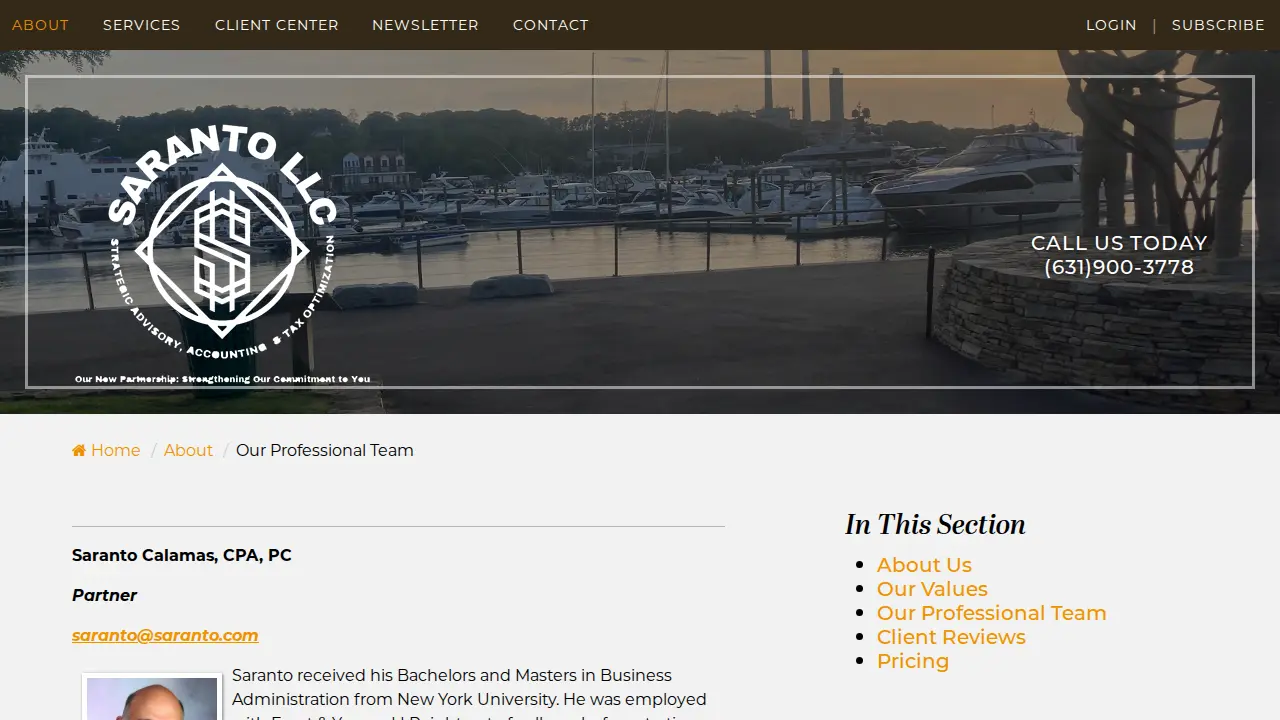Image resolution: width=1280 pixels, height=720 pixels.
Task: Open About Us in sidebar section
Action: 924,565
